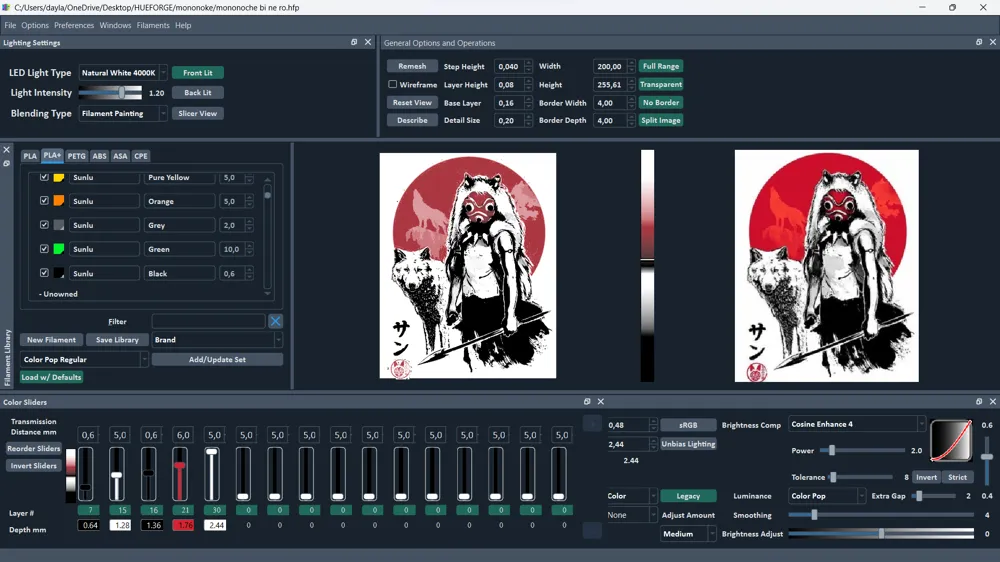Click the Smoothing slider handle
This screenshot has height=562, width=1000.
814,515
